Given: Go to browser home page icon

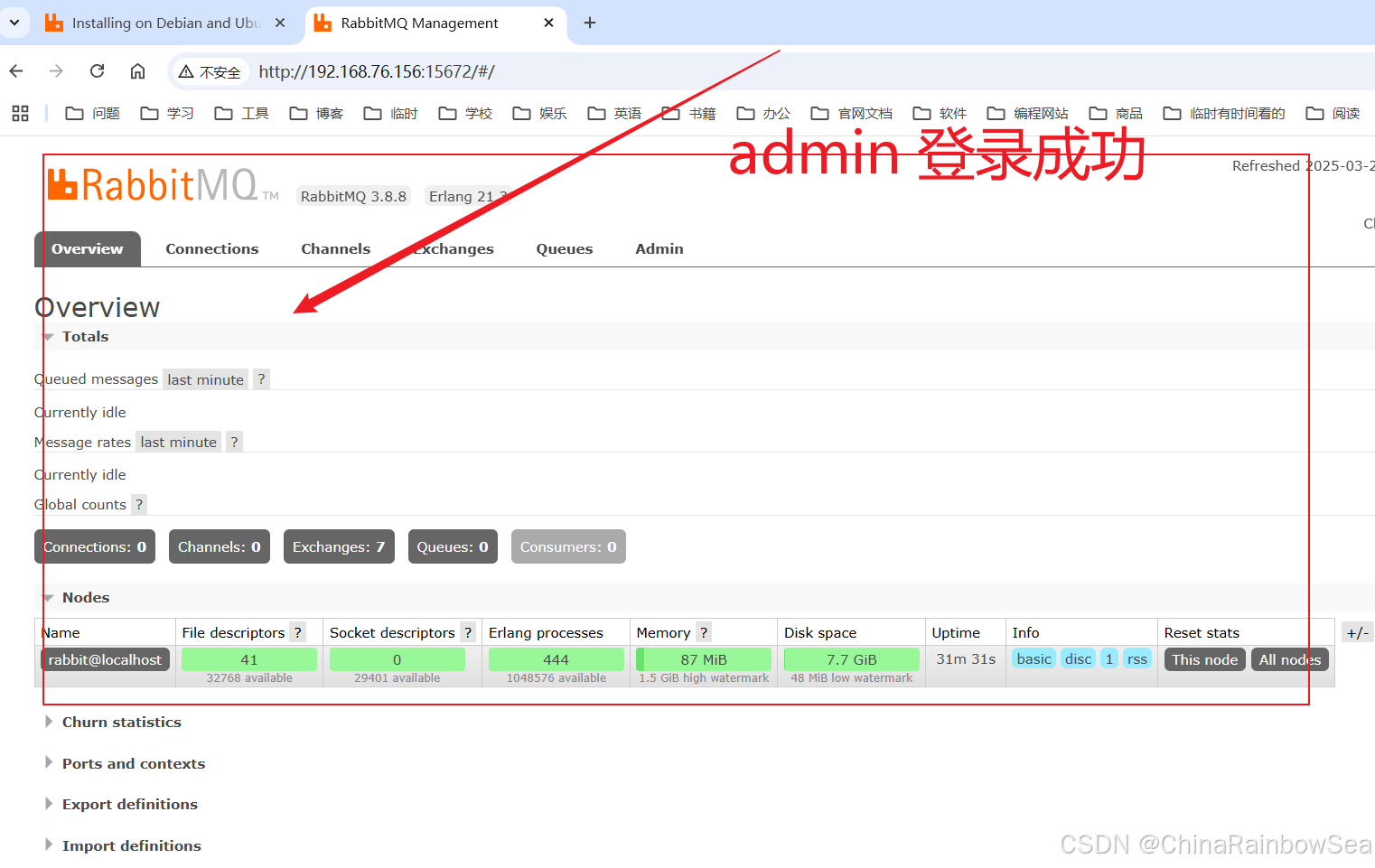Looking at the screenshot, I should point(137,71).
